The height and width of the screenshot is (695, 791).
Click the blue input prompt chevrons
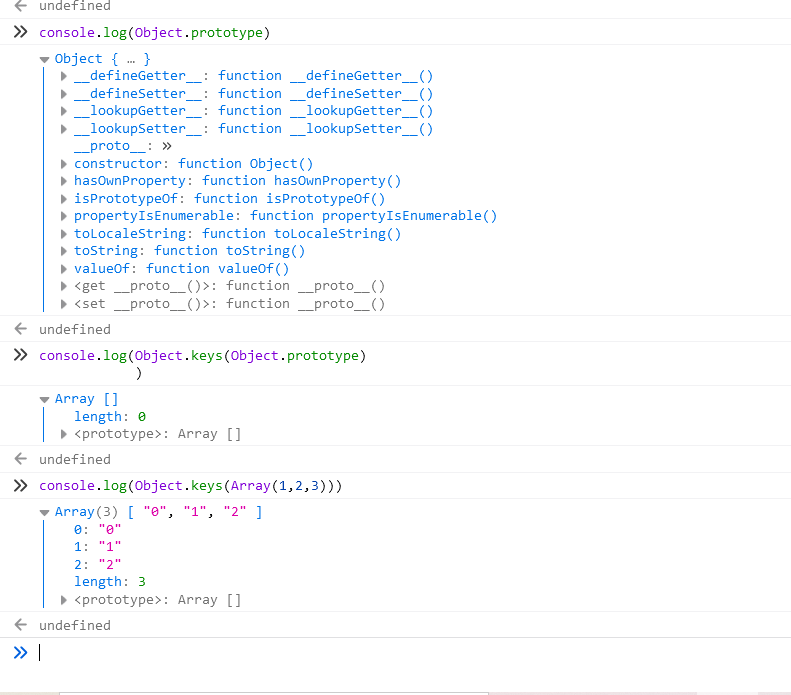tap(20, 653)
